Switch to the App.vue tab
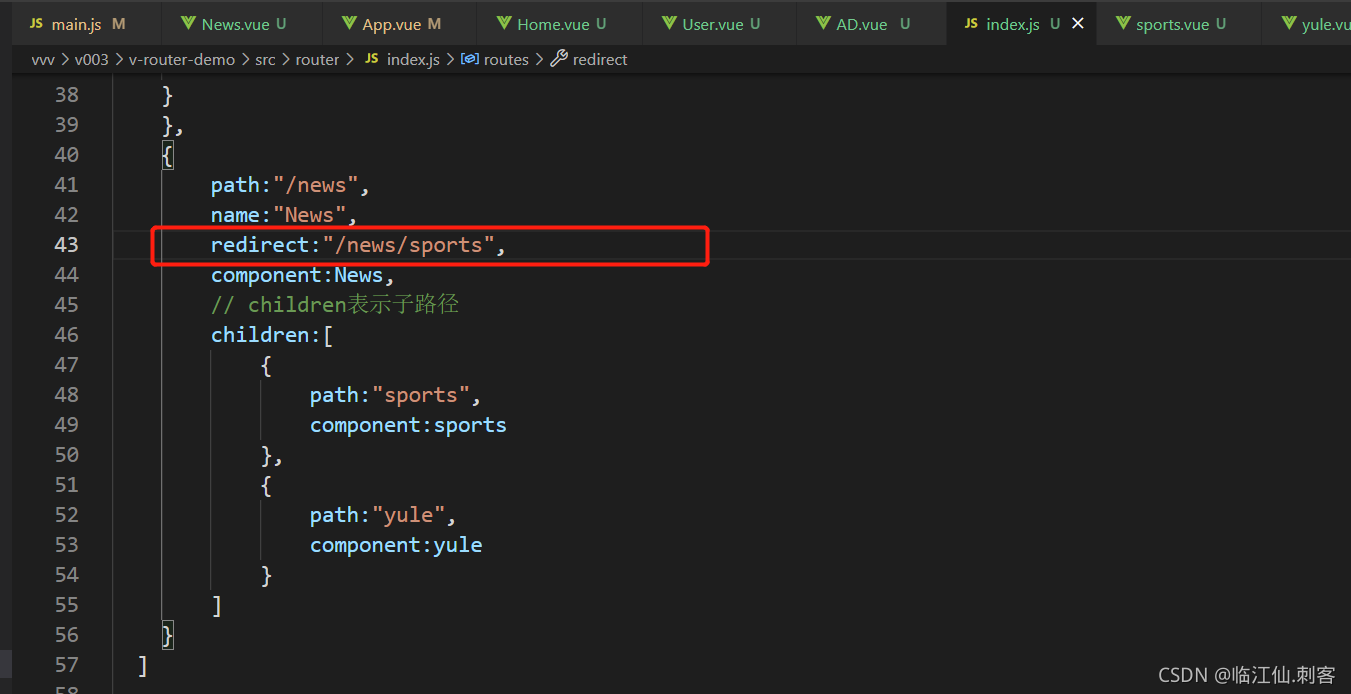This screenshot has width=1351, height=694. [x=401, y=24]
